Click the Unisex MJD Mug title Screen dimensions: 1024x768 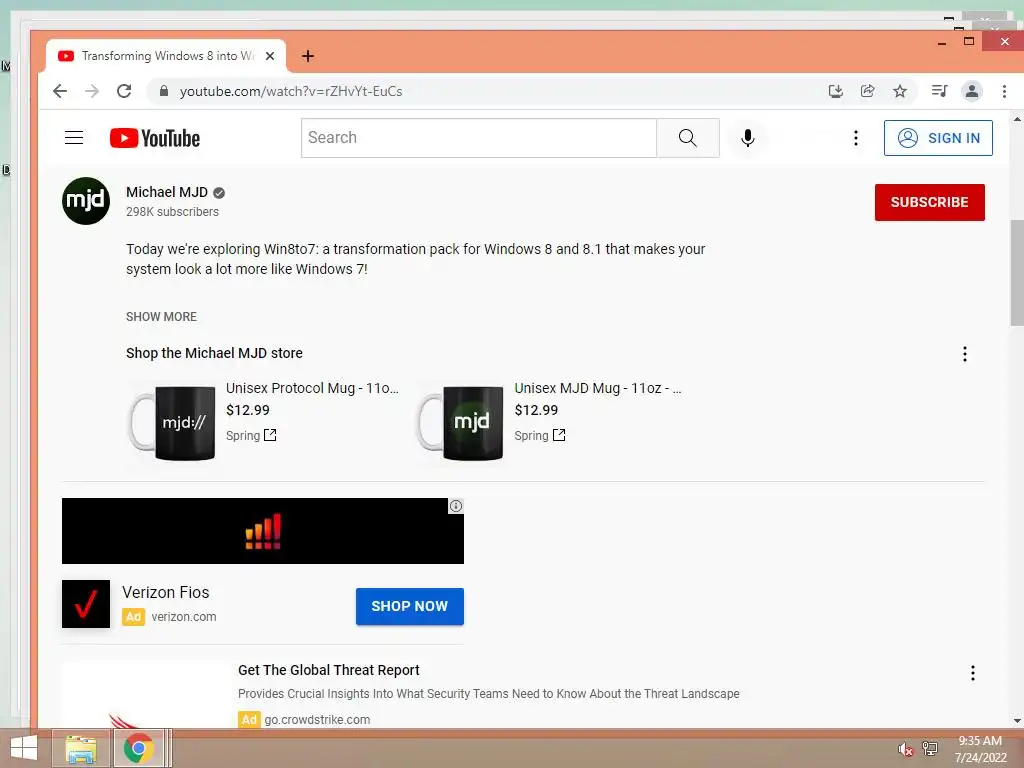(x=598, y=388)
